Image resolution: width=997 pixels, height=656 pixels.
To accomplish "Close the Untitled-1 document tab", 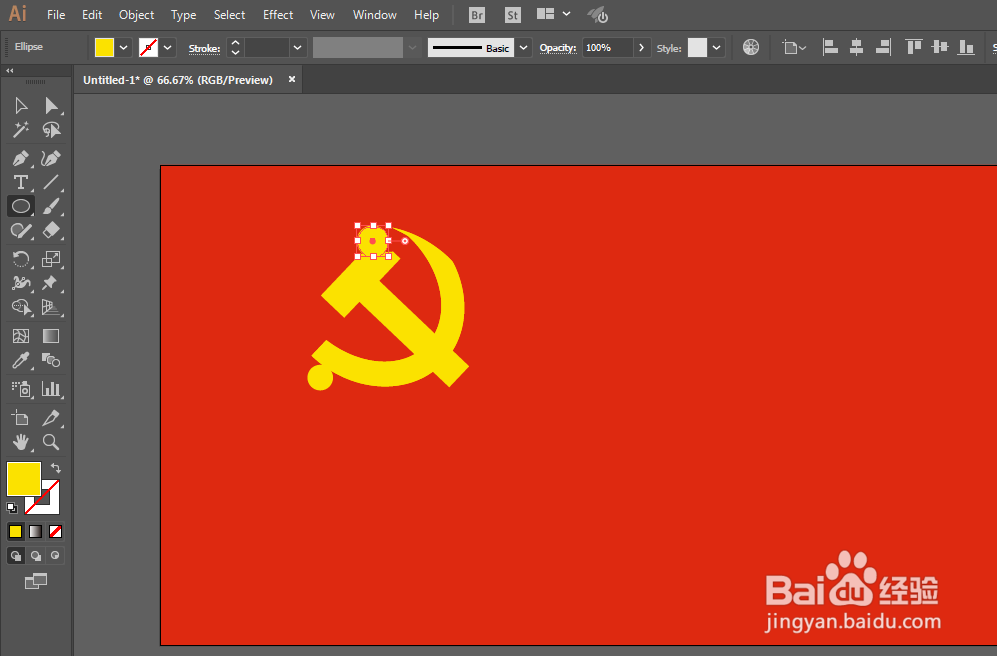I will coord(292,79).
